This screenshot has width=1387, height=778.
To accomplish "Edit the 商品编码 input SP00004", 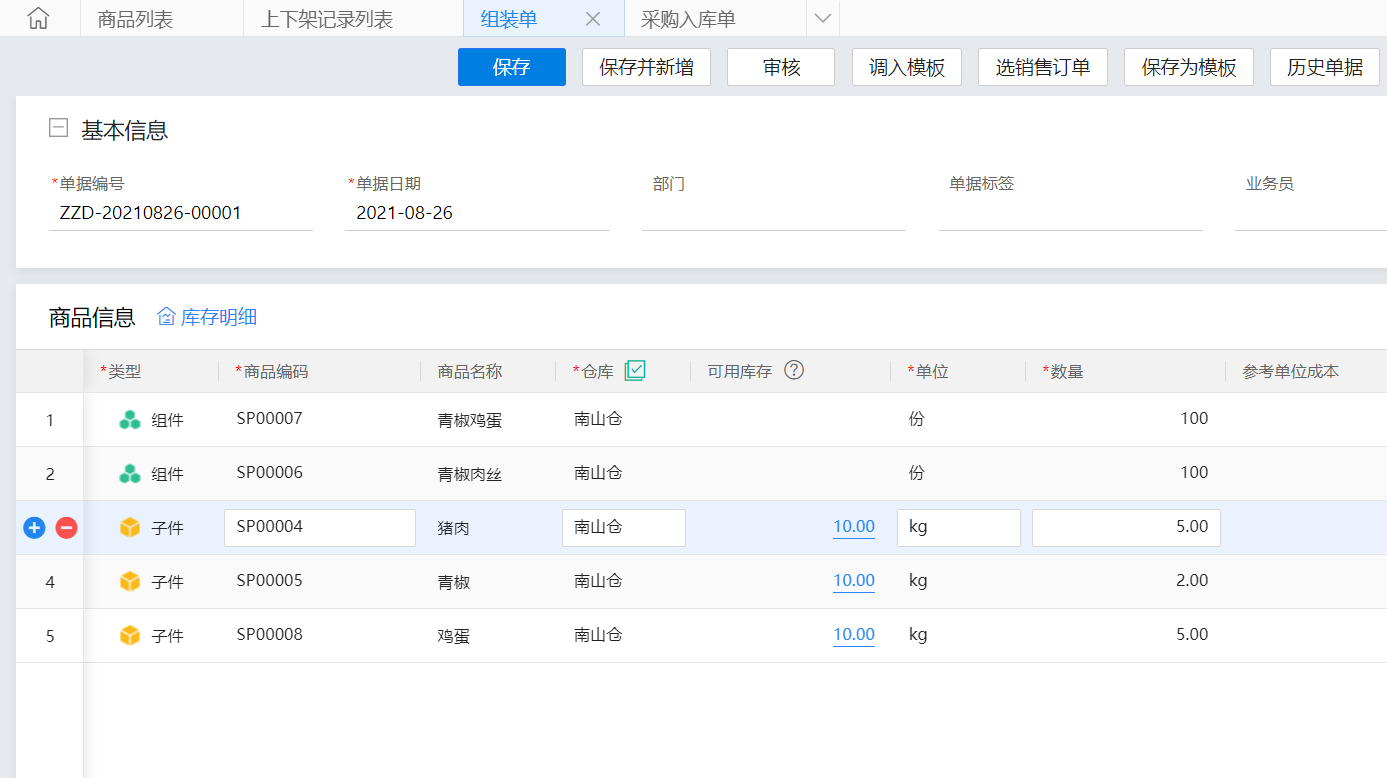I will (320, 528).
